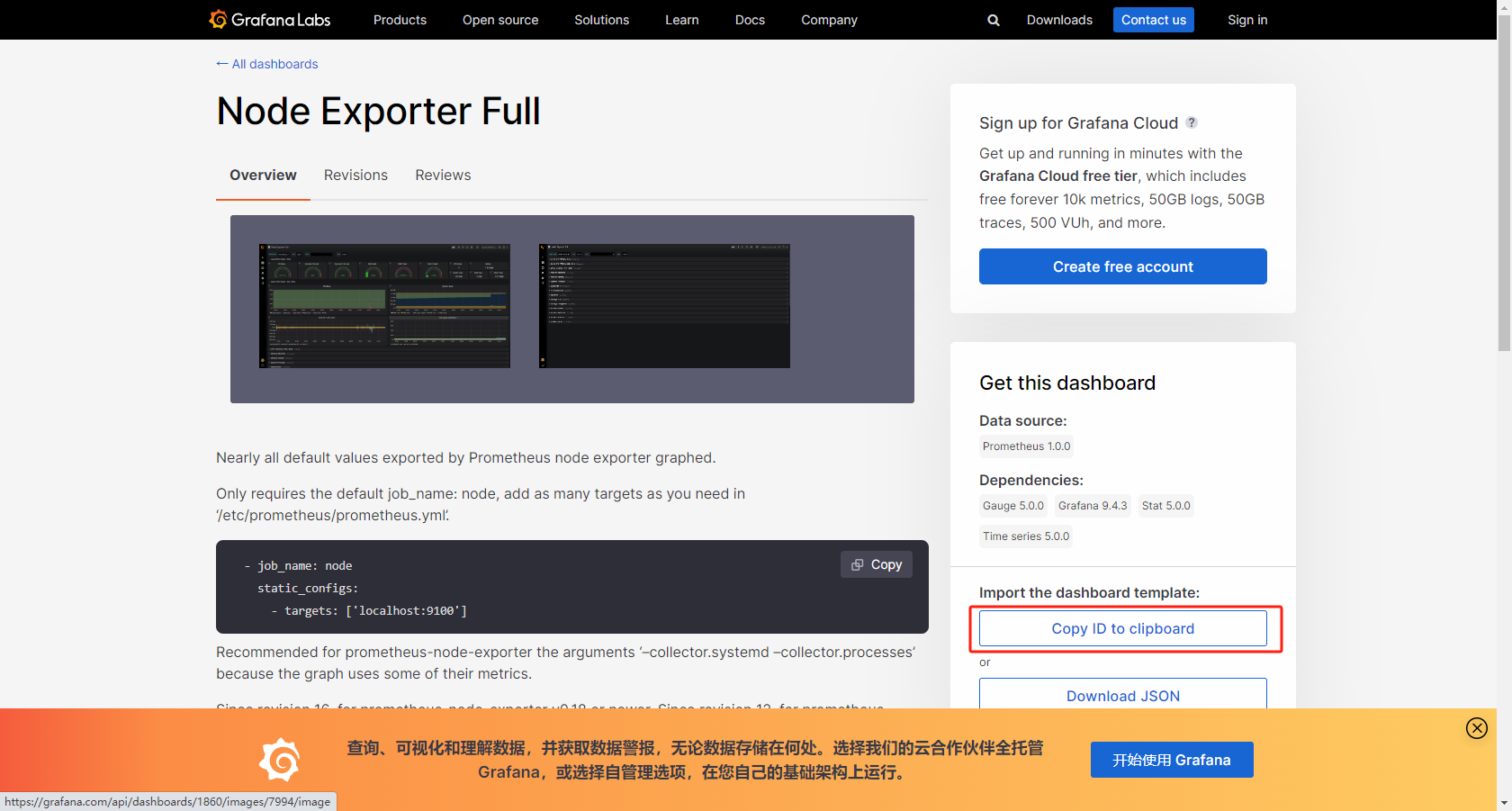Switch to the Revisions tab

(x=355, y=175)
